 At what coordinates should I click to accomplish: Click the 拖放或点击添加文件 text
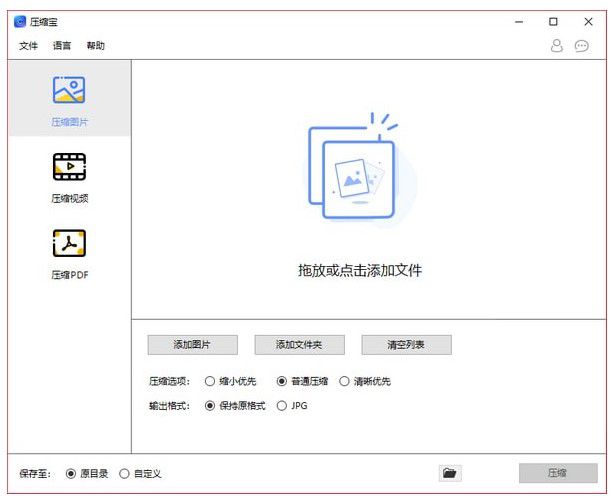click(360, 270)
